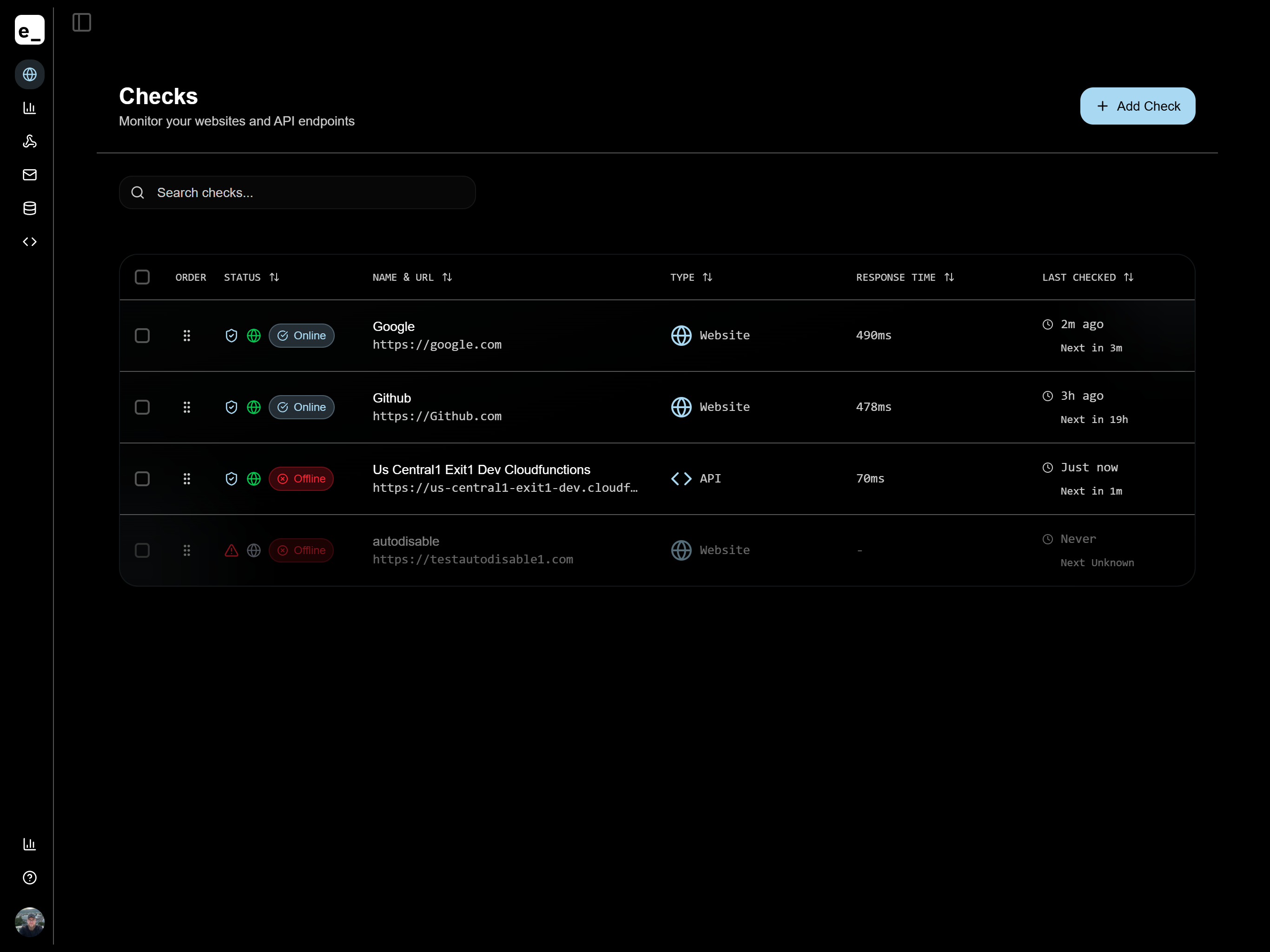Check the Google row checkbox
Viewport: 1270px width, 952px height.
(142, 335)
